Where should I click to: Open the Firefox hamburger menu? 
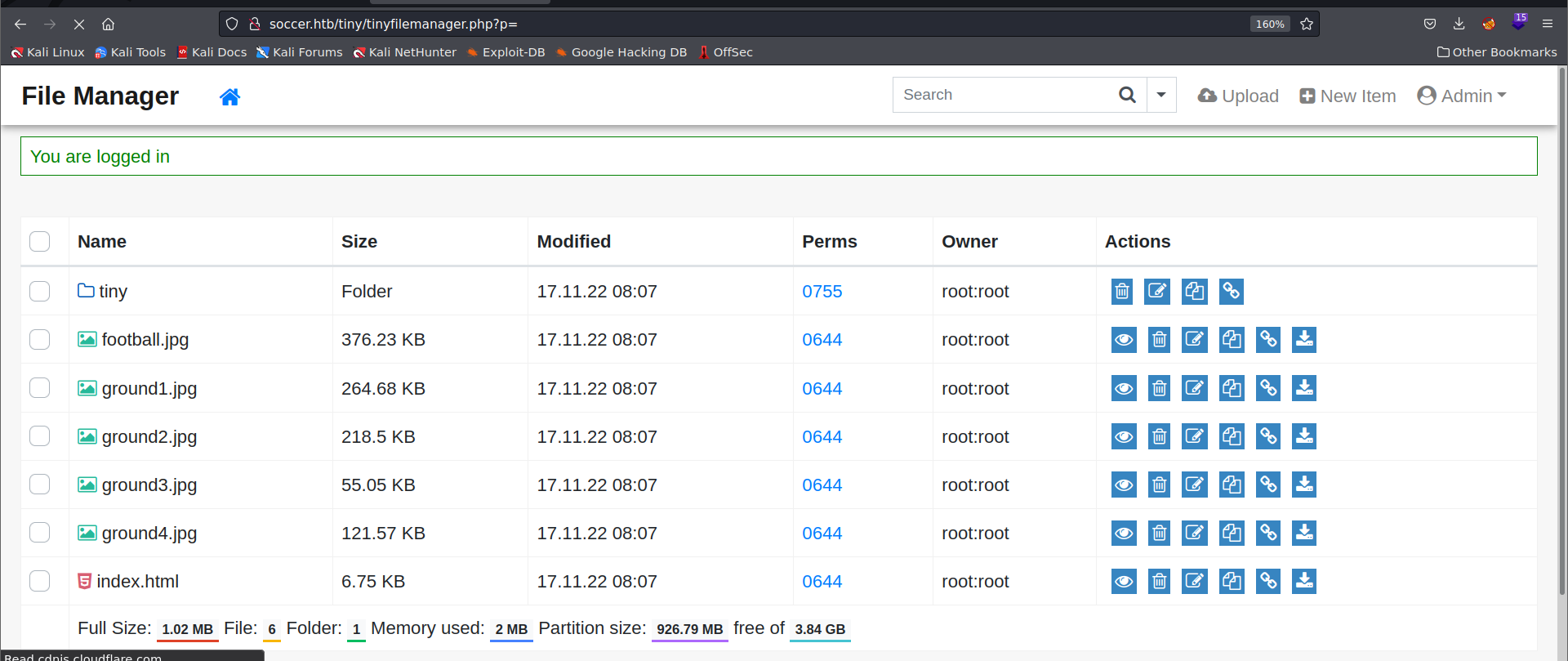point(1547,24)
